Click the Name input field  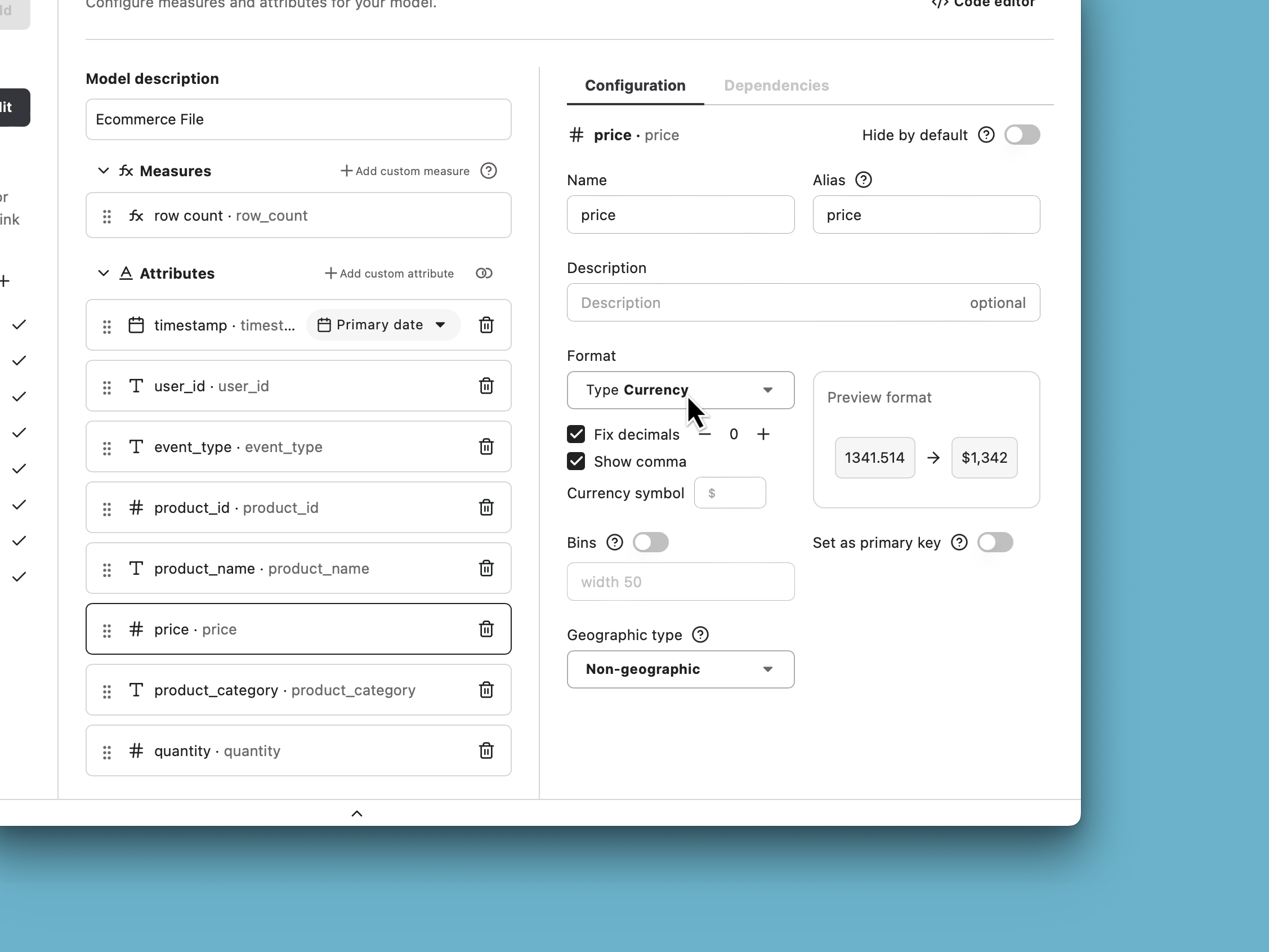[x=681, y=214]
